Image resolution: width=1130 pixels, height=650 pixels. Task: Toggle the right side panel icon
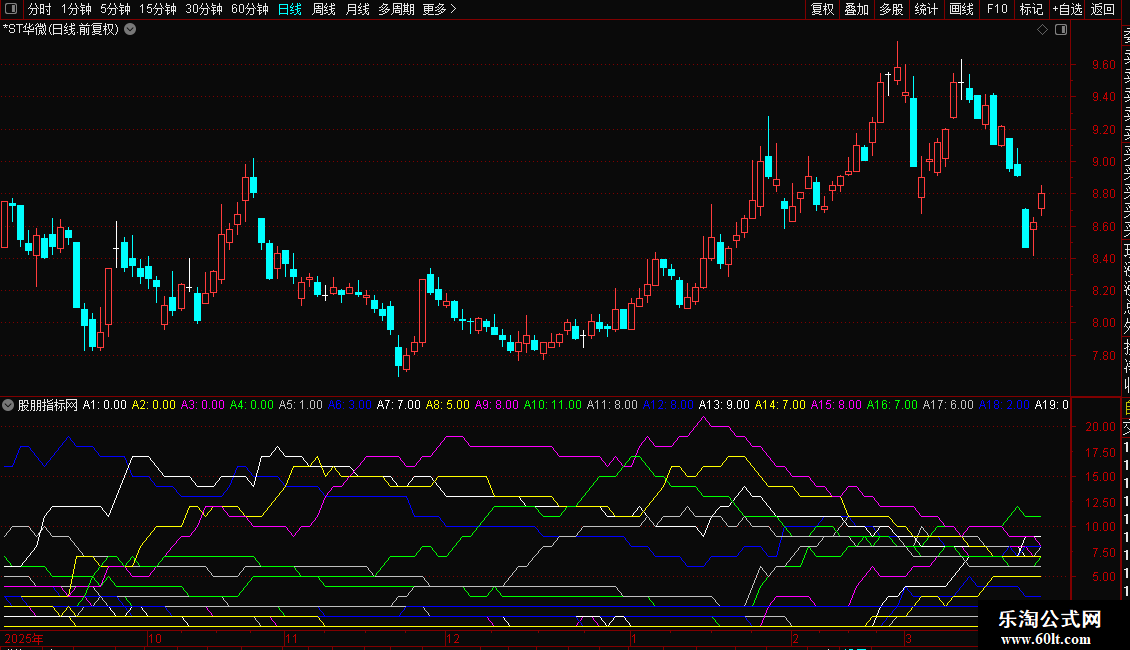point(1061,30)
